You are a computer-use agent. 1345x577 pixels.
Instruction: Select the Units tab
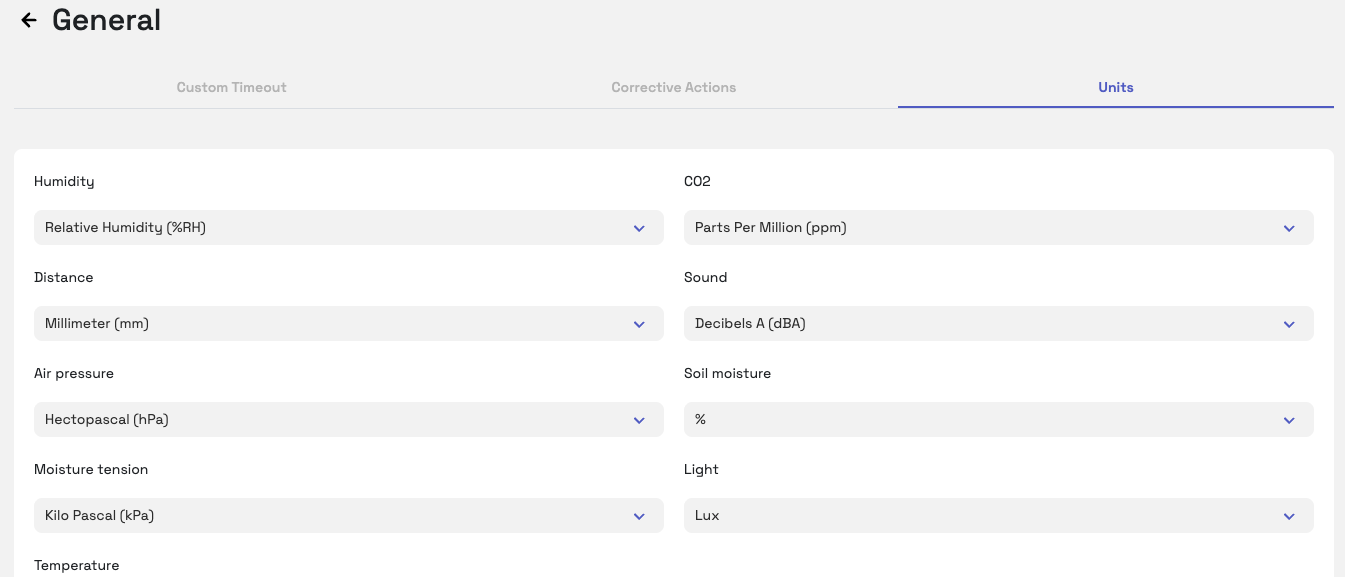pyautogui.click(x=1115, y=87)
